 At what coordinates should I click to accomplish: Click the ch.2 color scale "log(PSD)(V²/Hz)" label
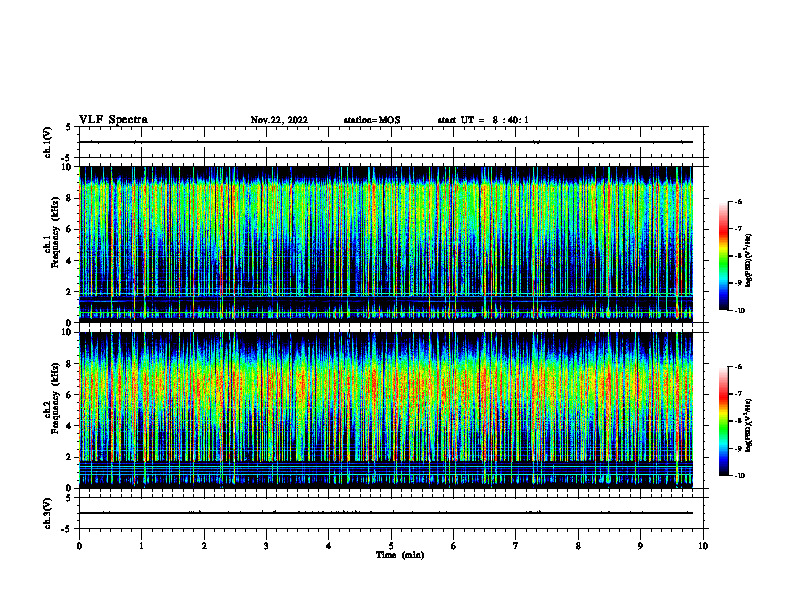point(749,425)
